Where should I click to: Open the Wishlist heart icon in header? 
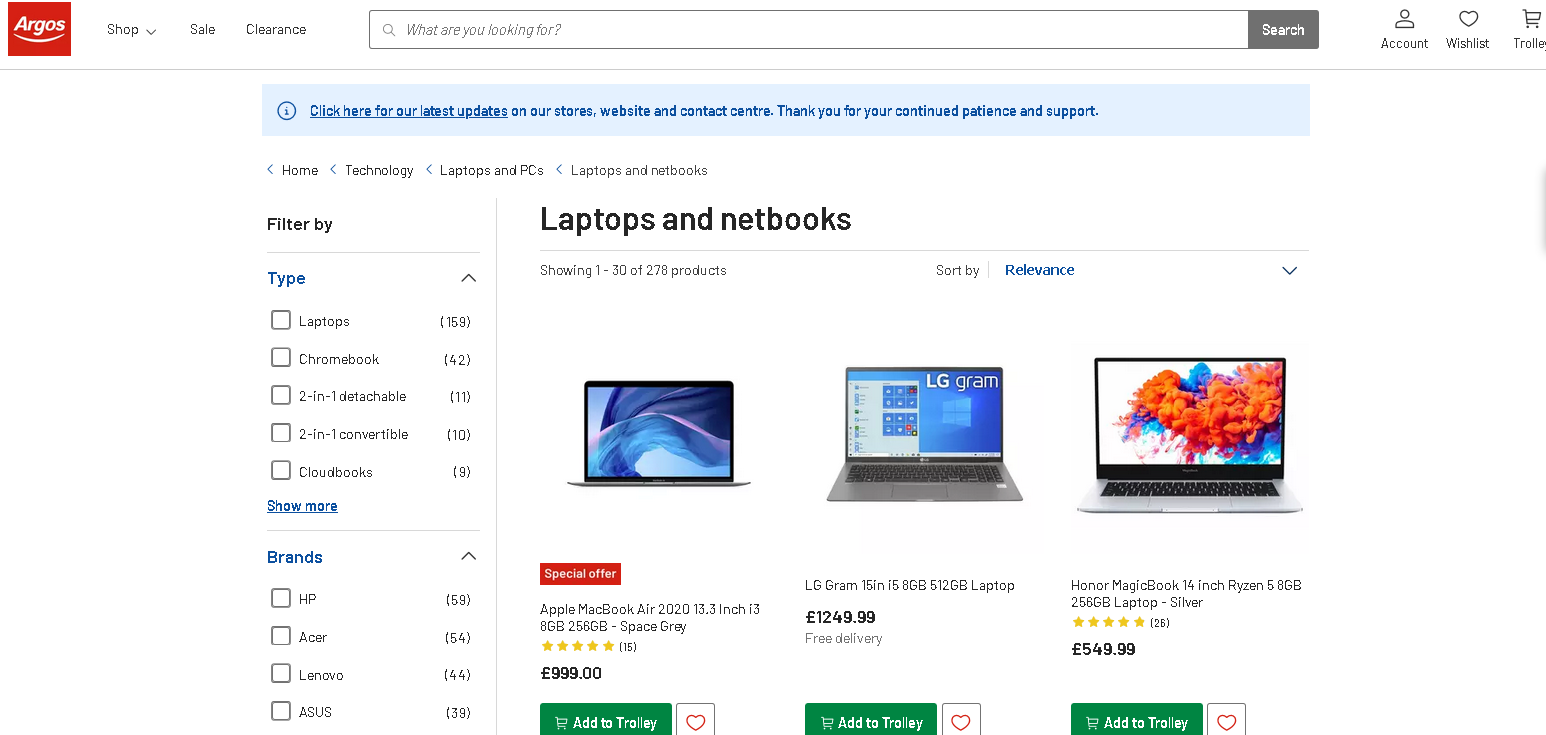tap(1468, 19)
